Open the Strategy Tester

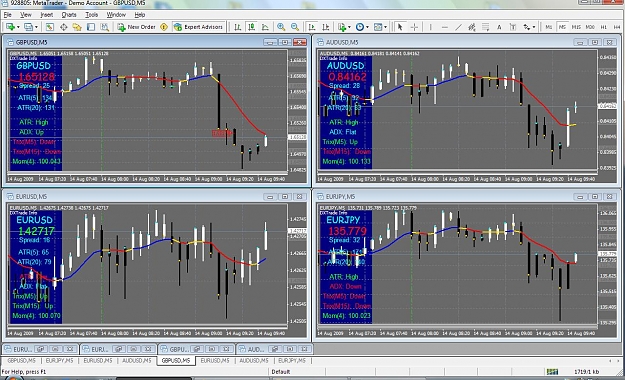point(104,27)
